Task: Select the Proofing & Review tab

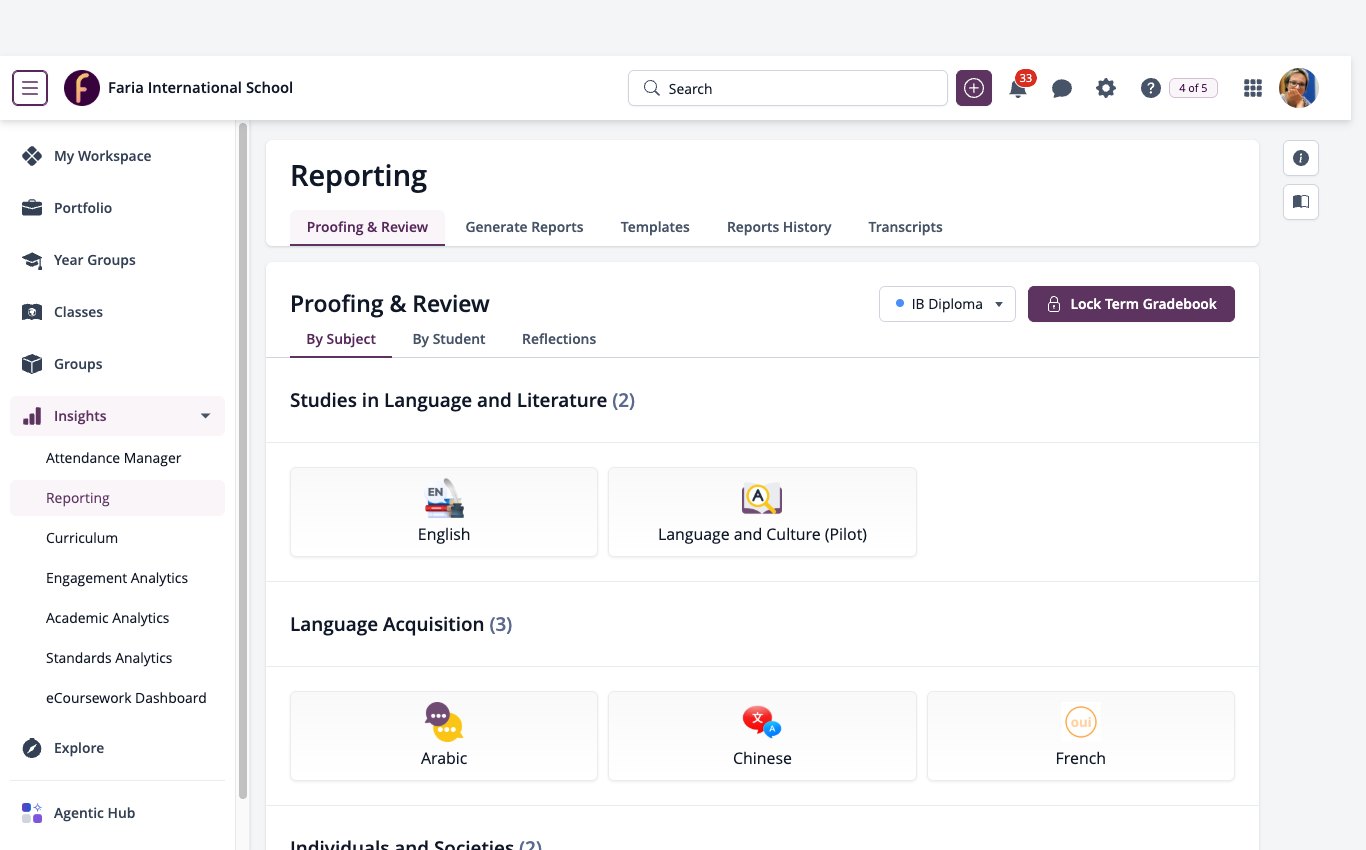Action: click(x=367, y=227)
